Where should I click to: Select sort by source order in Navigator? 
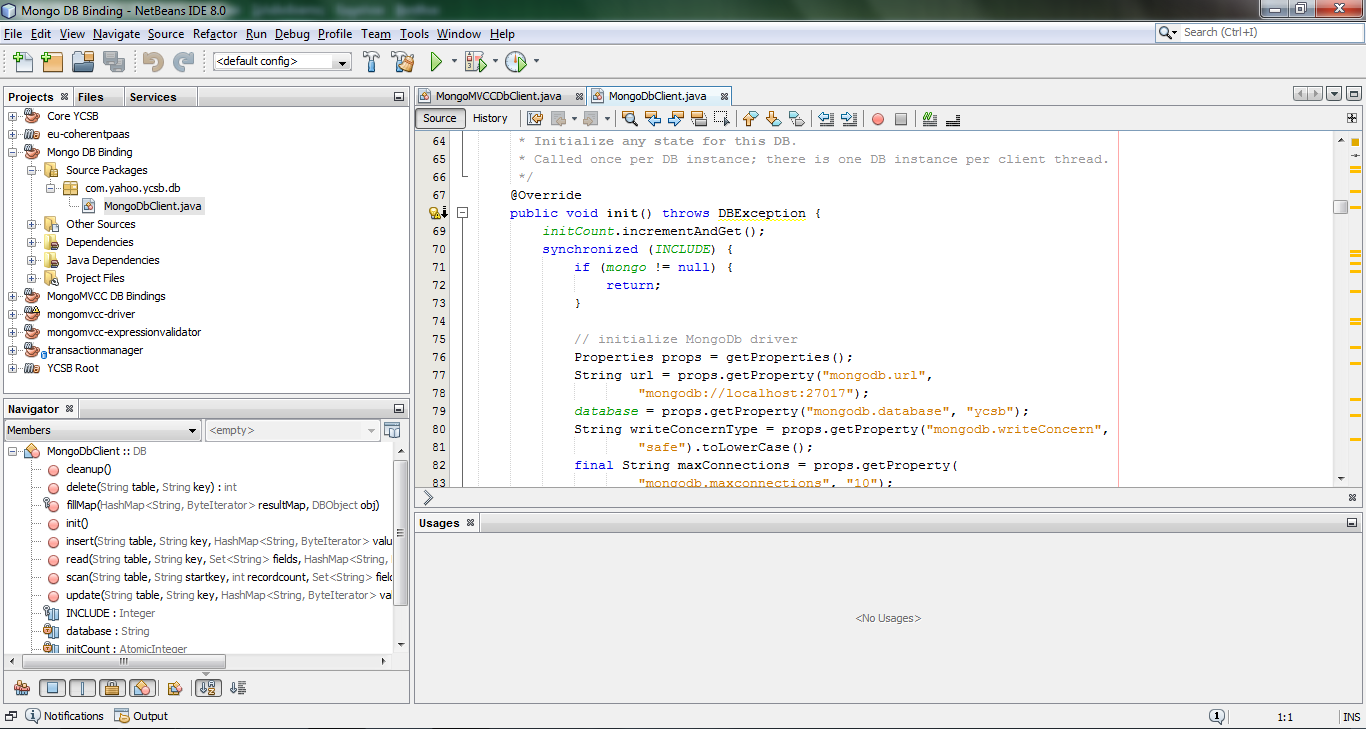238,688
